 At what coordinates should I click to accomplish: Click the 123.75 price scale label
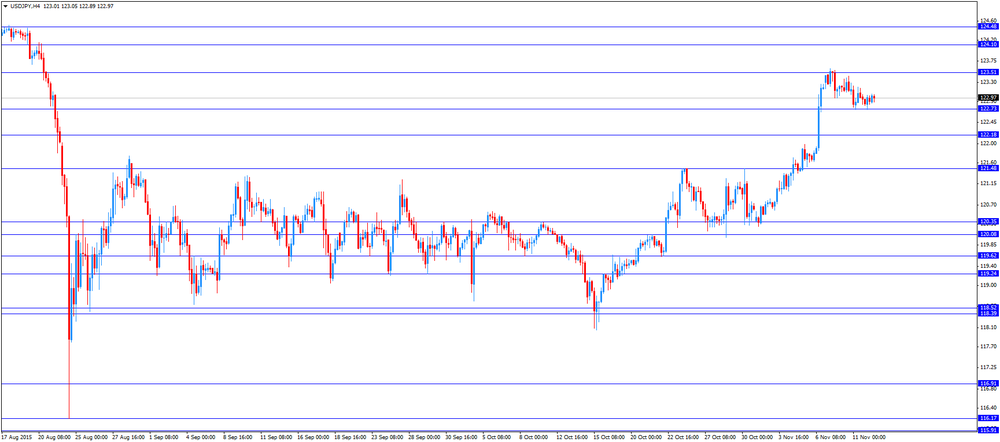point(989,61)
